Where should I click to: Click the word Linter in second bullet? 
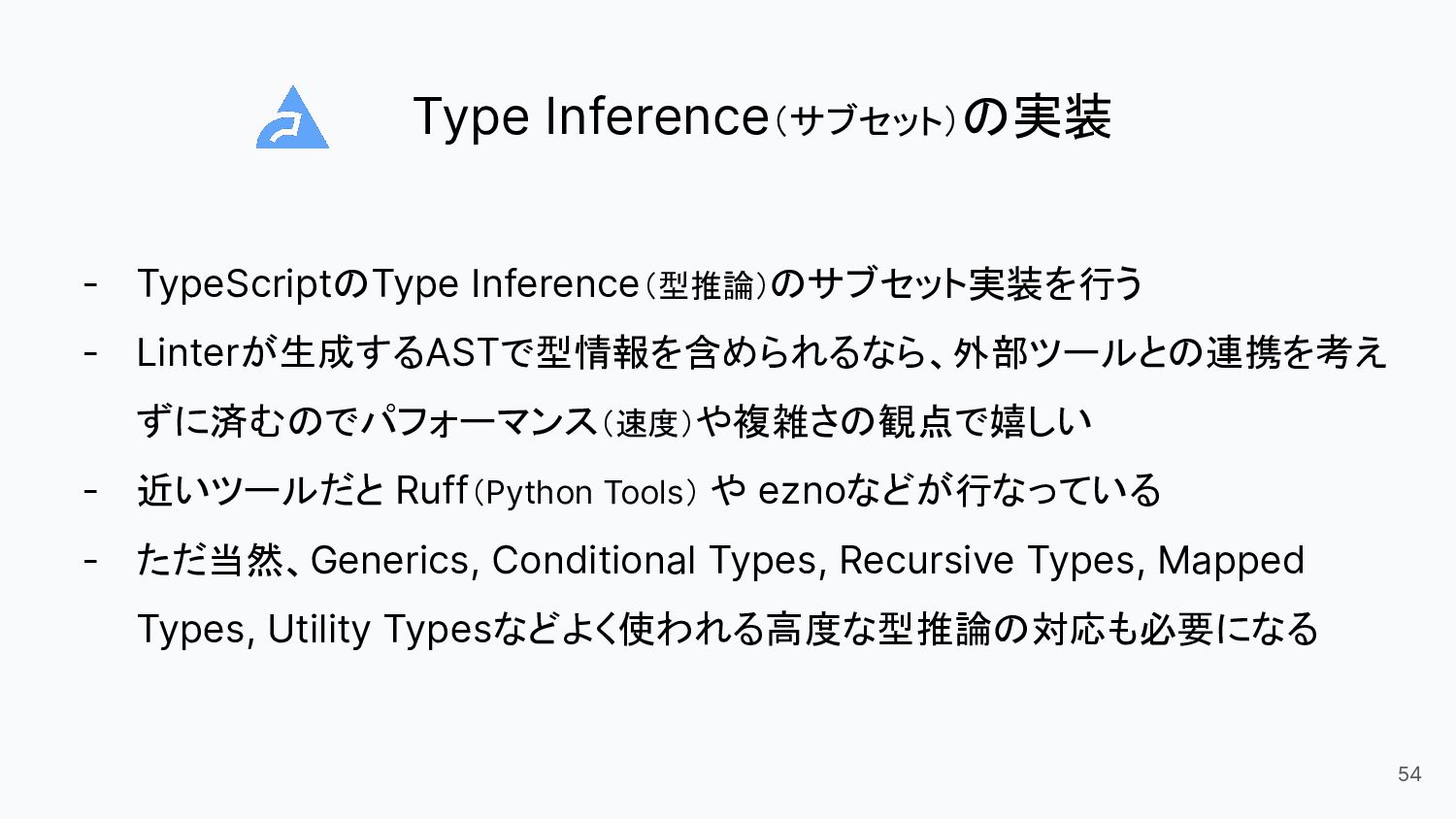point(187,352)
